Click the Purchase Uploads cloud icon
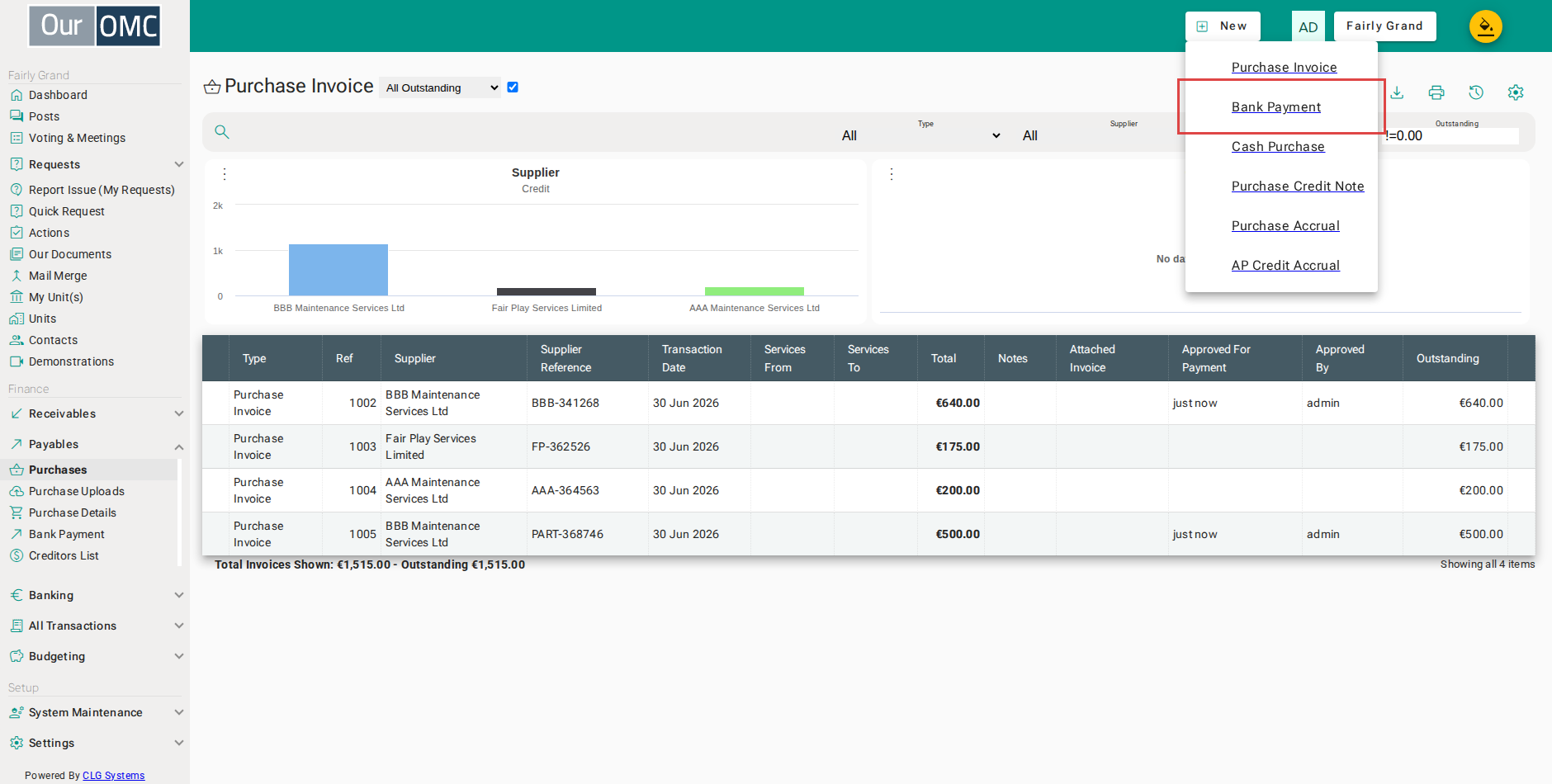The width and height of the screenshot is (1552, 784). (x=17, y=491)
